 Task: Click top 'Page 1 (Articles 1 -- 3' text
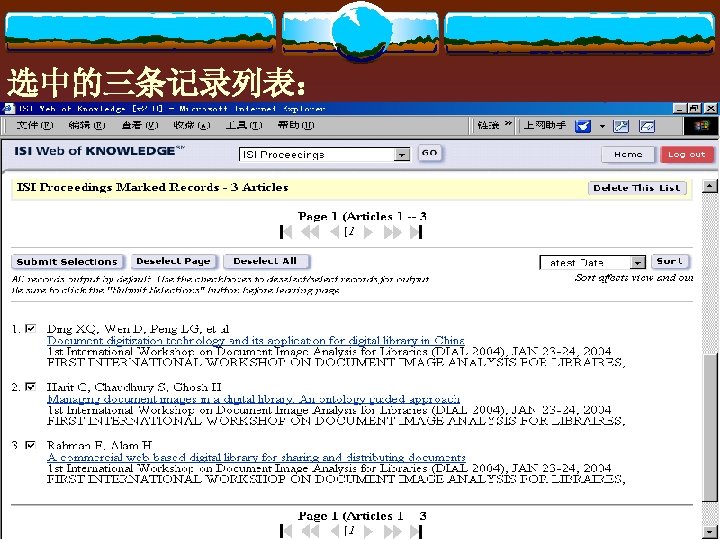point(362,216)
